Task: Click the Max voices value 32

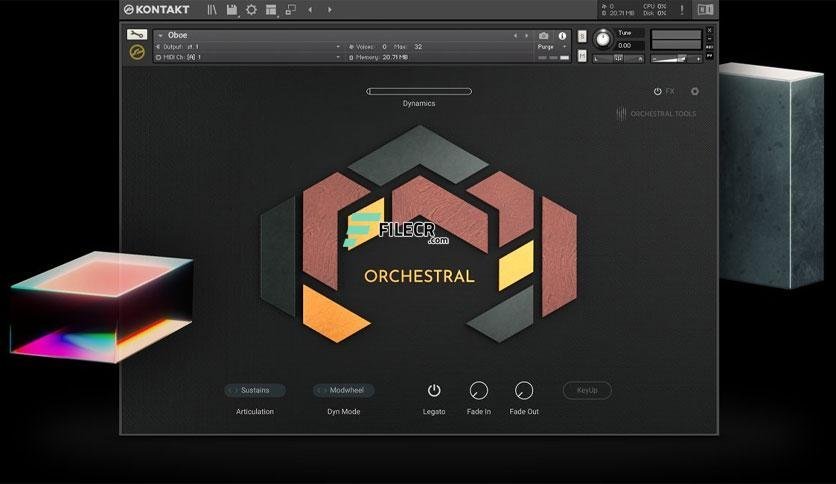Action: tap(418, 47)
